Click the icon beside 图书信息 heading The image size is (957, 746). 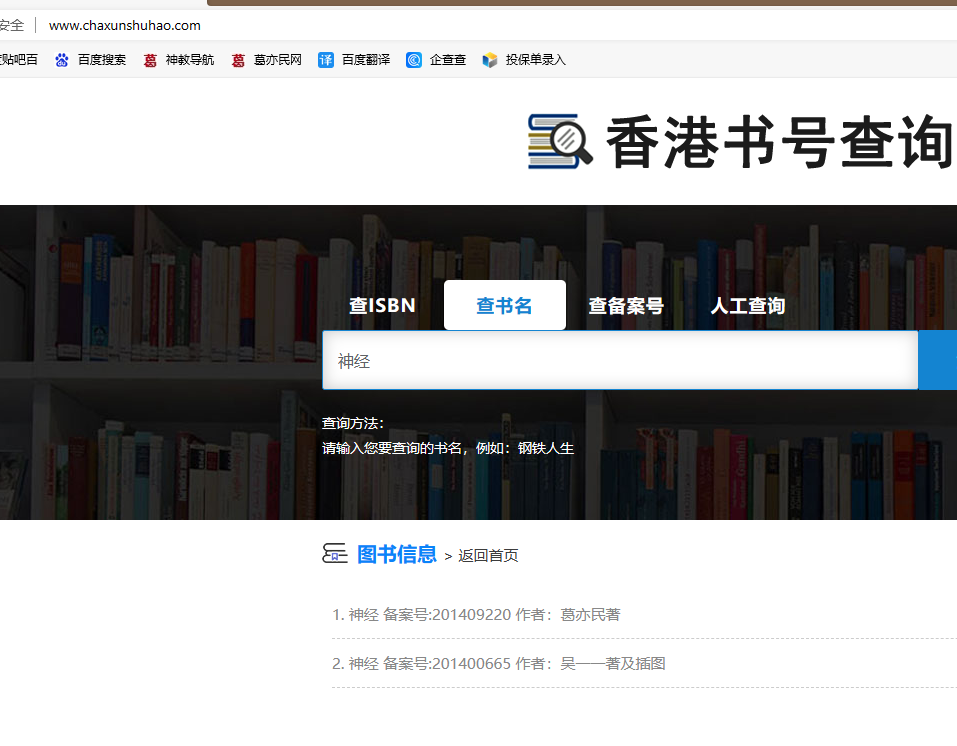(335, 554)
